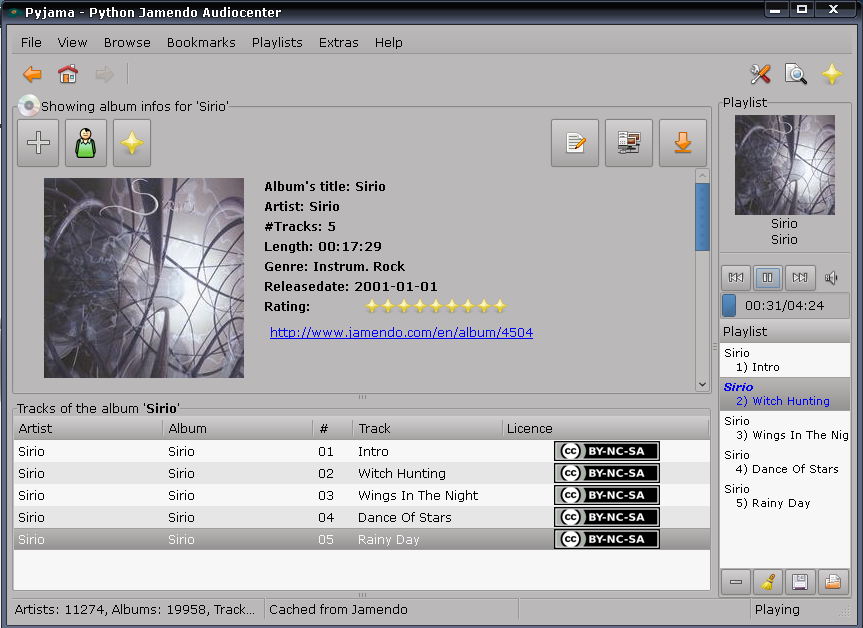863x628 pixels.
Task: Download album with the orange arrow button
Action: [683, 143]
